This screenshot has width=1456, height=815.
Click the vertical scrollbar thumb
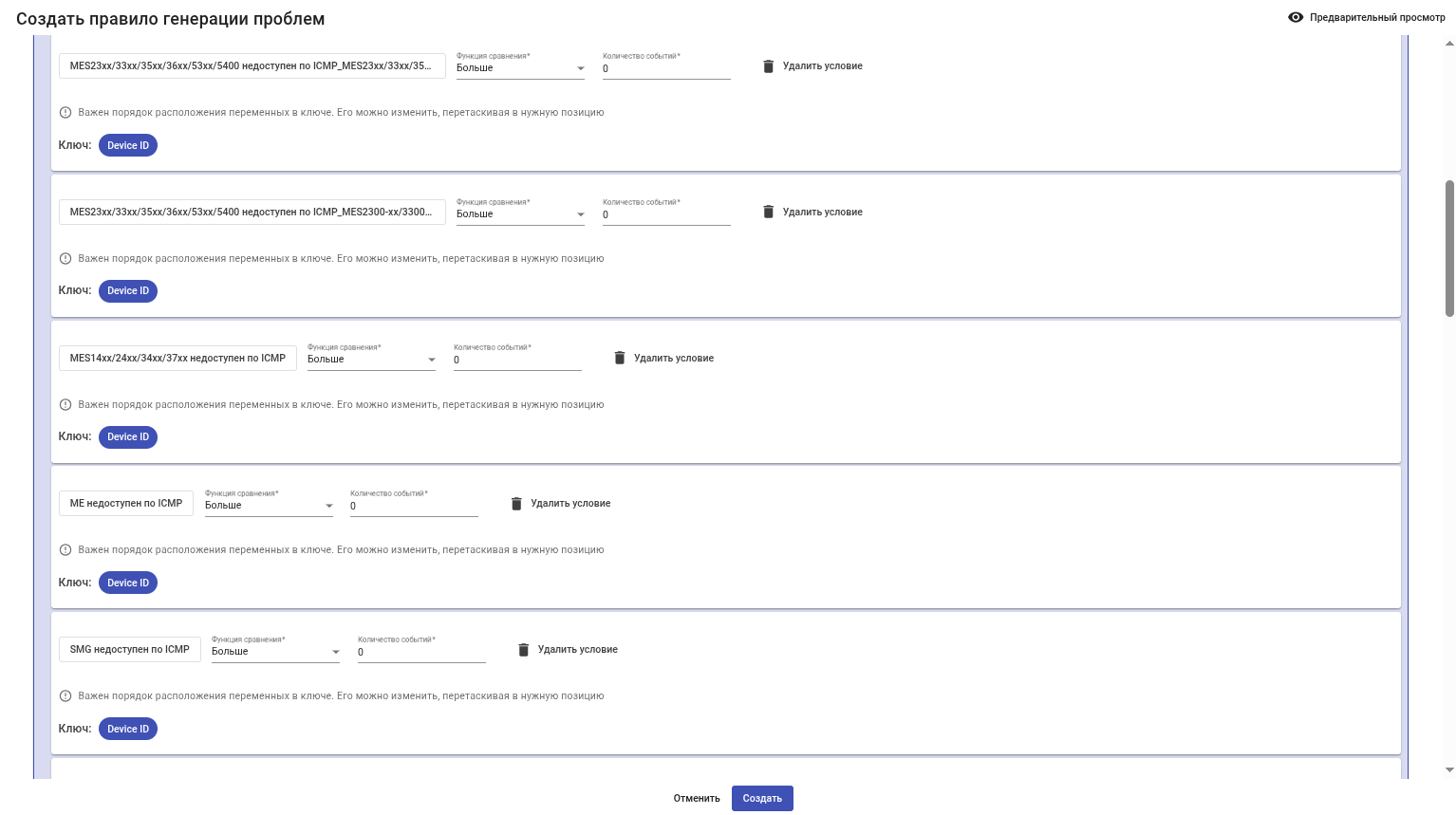1449,249
